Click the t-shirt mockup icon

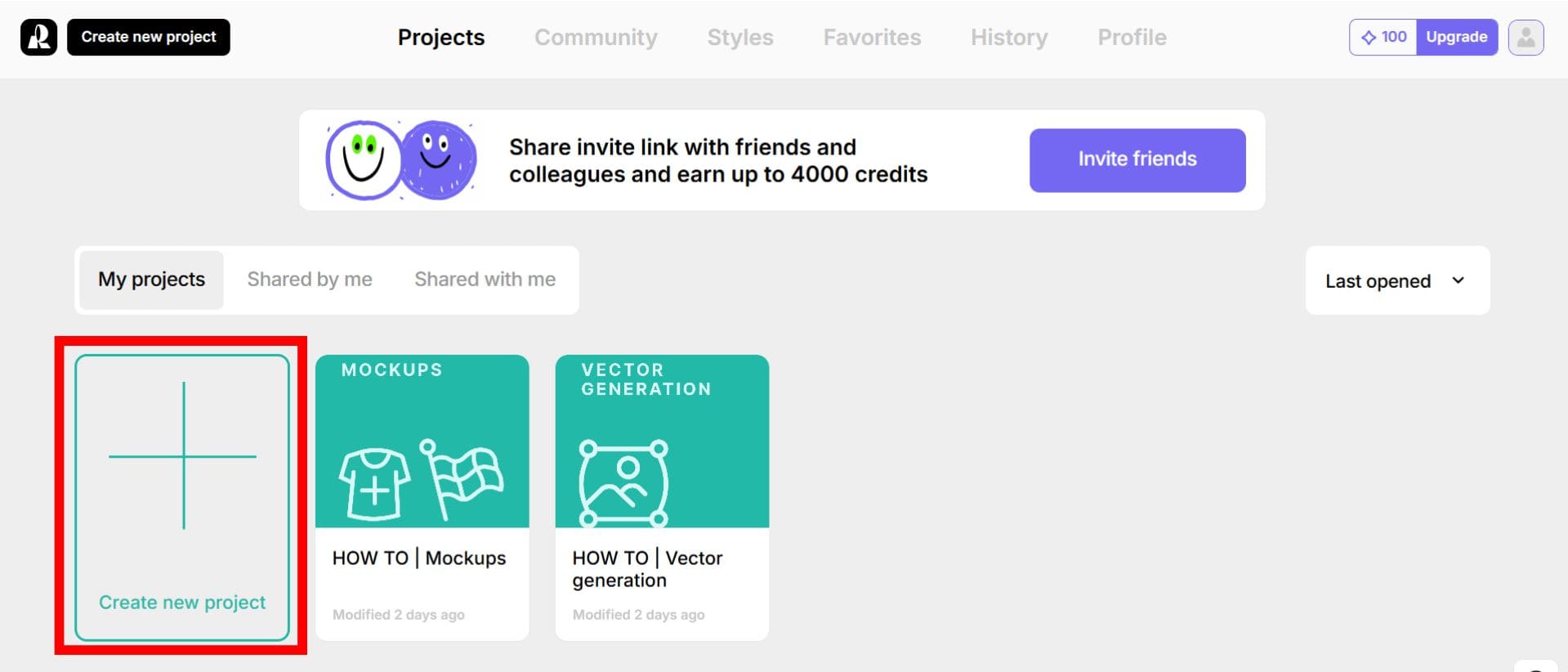click(374, 484)
